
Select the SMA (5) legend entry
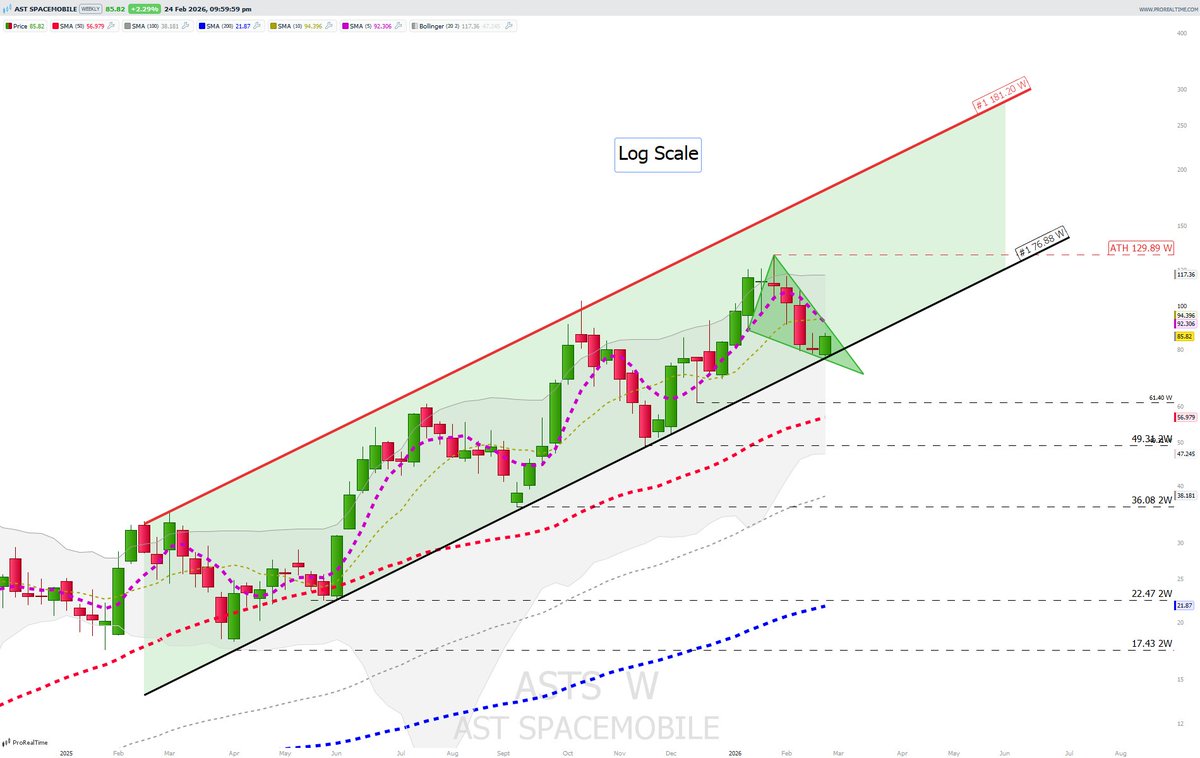[x=374, y=26]
